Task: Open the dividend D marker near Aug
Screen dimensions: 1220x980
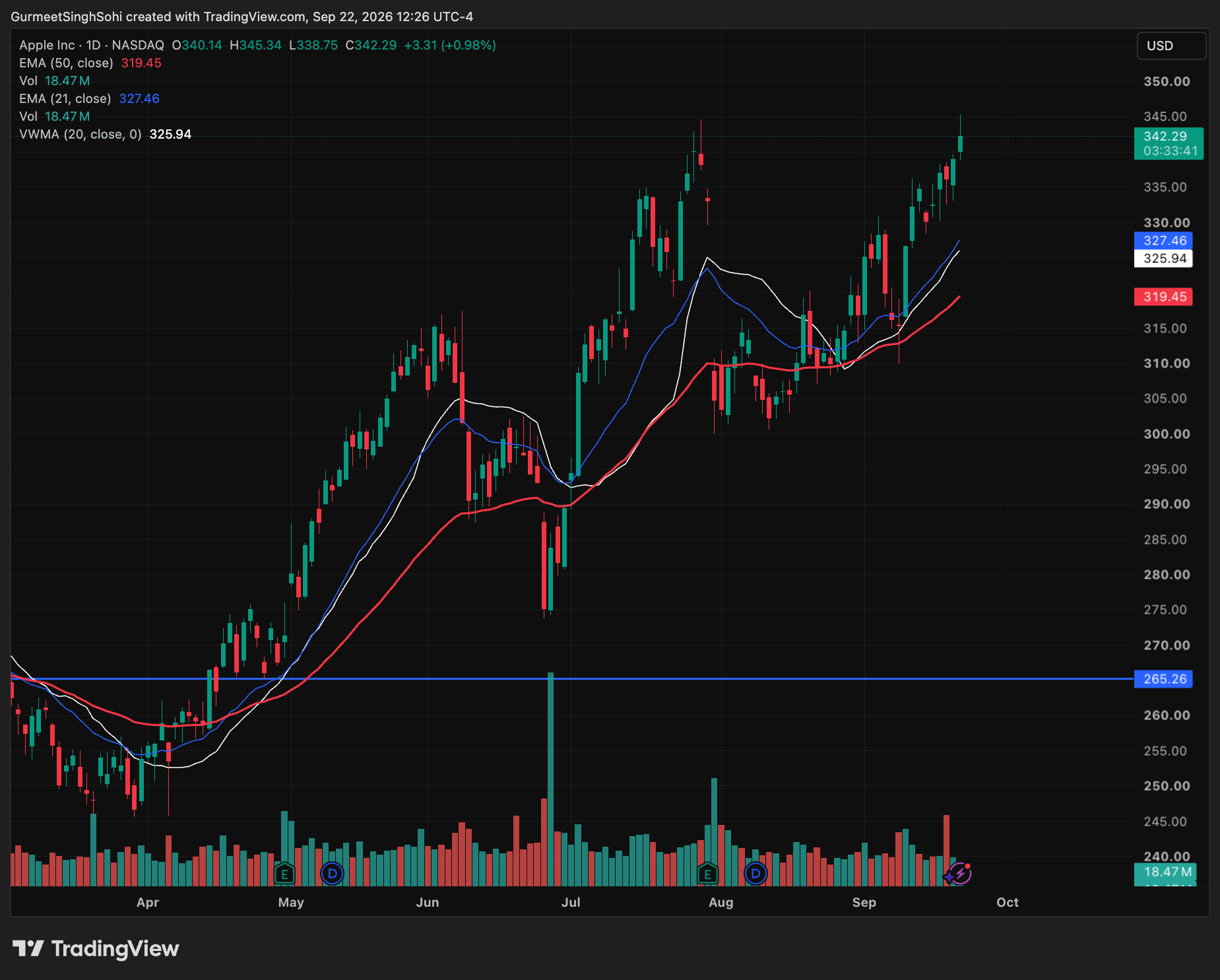Action: coord(755,874)
